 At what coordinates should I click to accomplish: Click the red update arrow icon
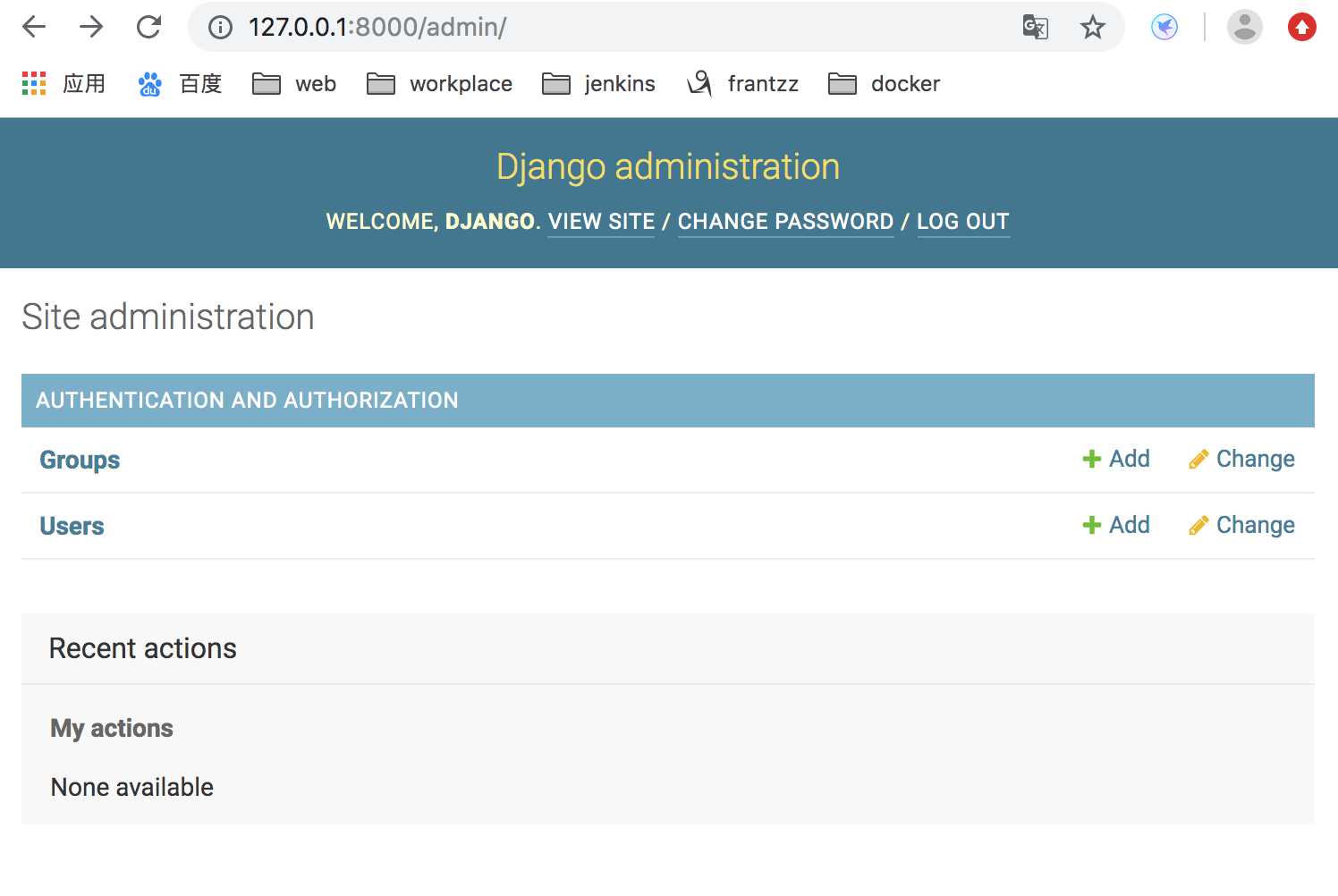click(1302, 27)
